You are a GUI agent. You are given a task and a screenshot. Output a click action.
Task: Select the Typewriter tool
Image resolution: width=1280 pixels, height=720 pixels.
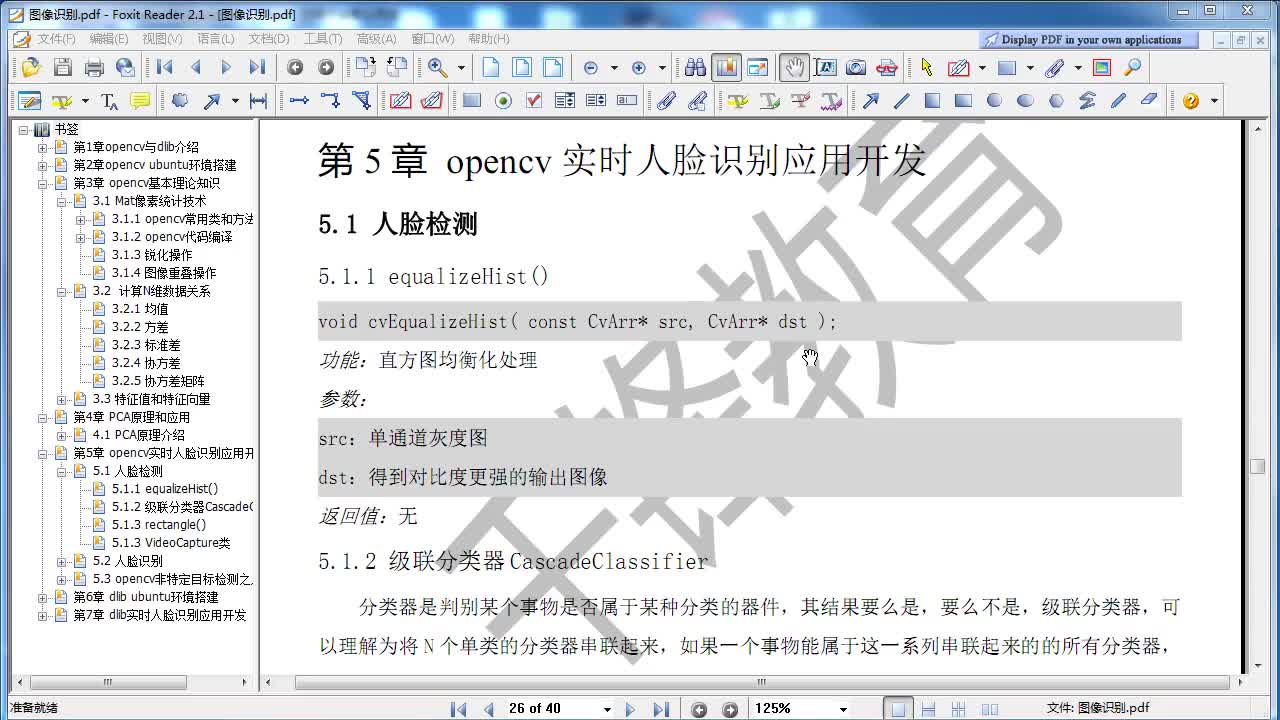tap(110, 101)
